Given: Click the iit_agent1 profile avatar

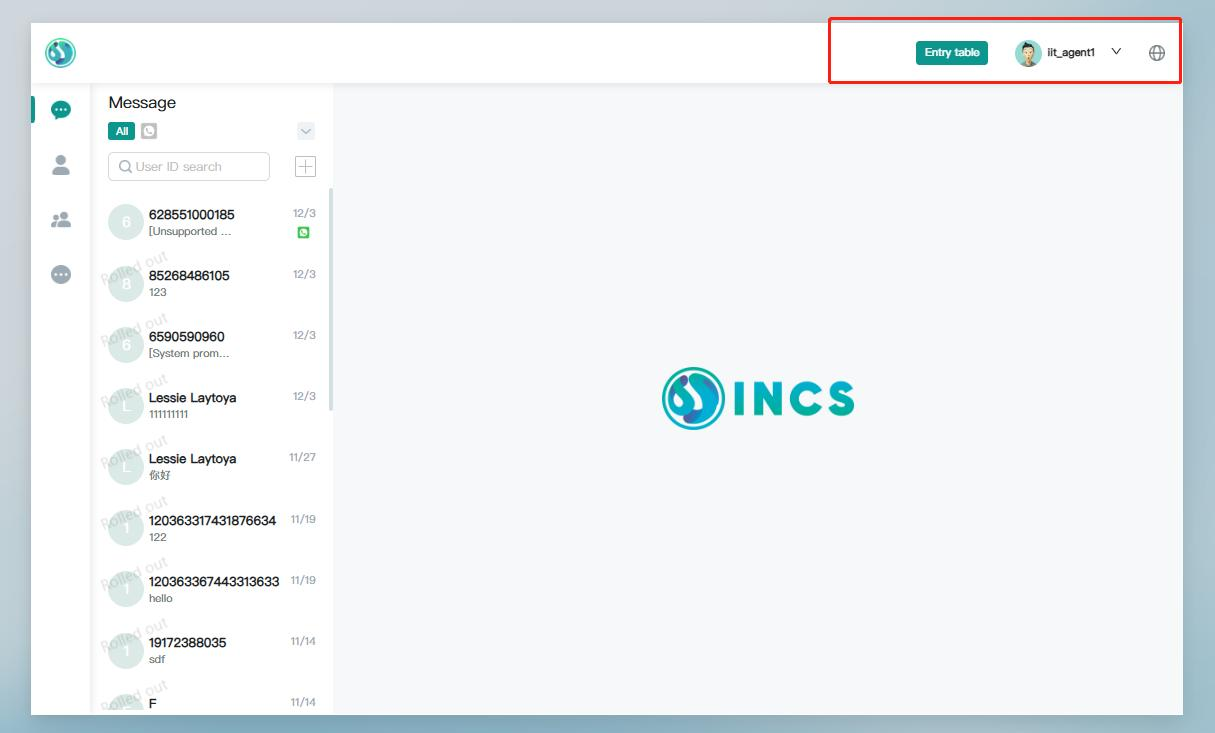Looking at the screenshot, I should (1028, 53).
